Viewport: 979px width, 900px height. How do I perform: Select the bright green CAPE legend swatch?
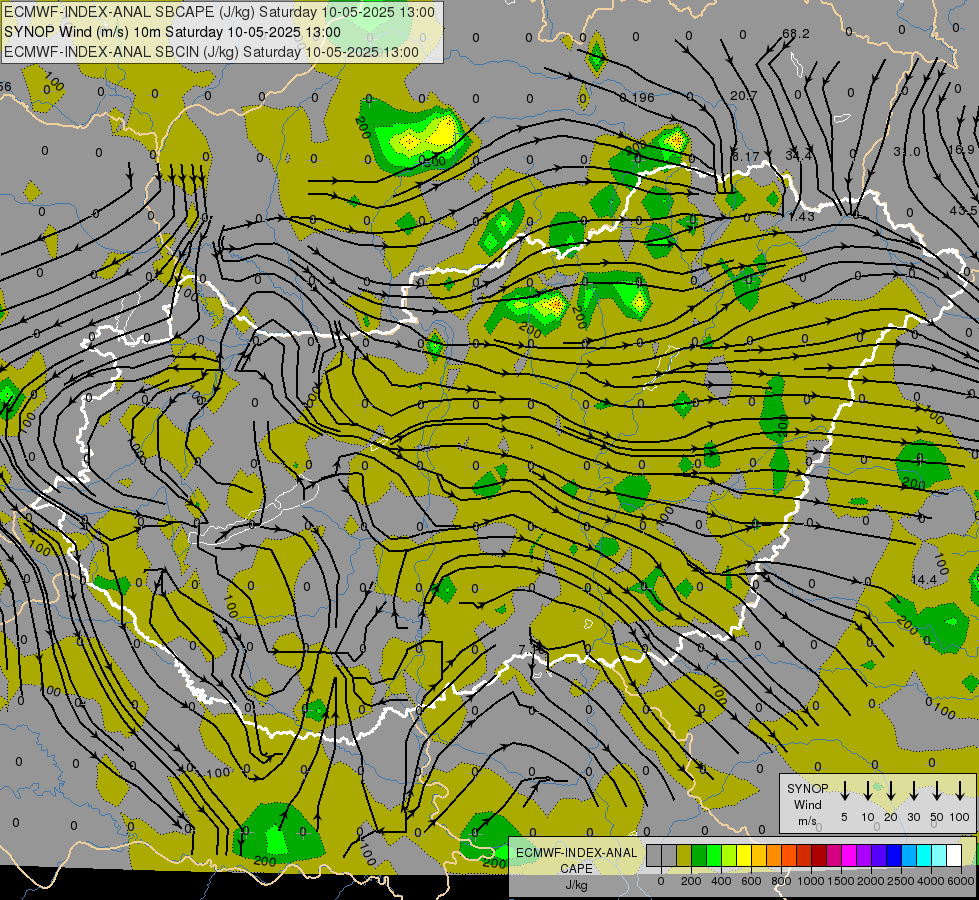[714, 855]
